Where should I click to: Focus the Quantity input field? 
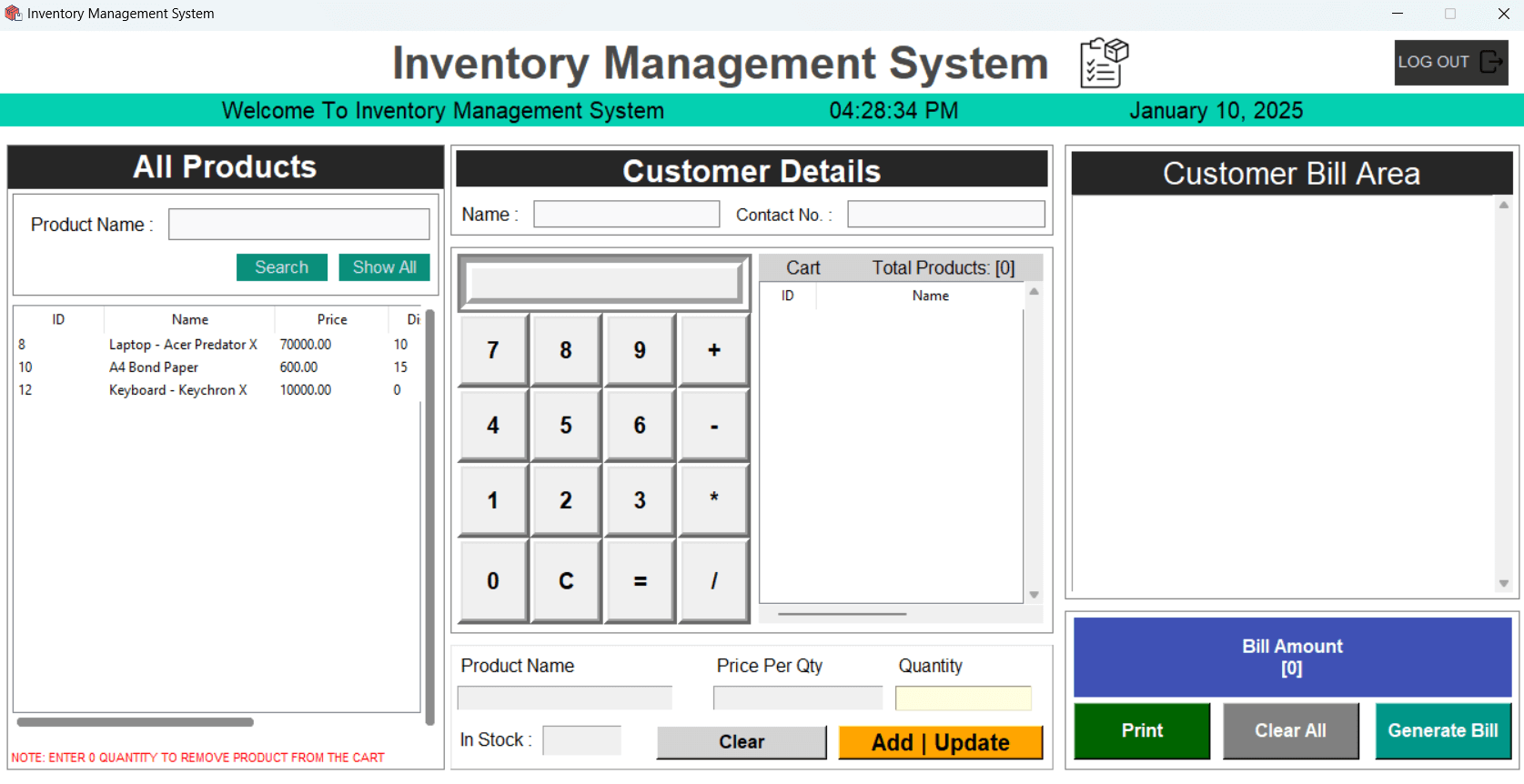click(964, 698)
